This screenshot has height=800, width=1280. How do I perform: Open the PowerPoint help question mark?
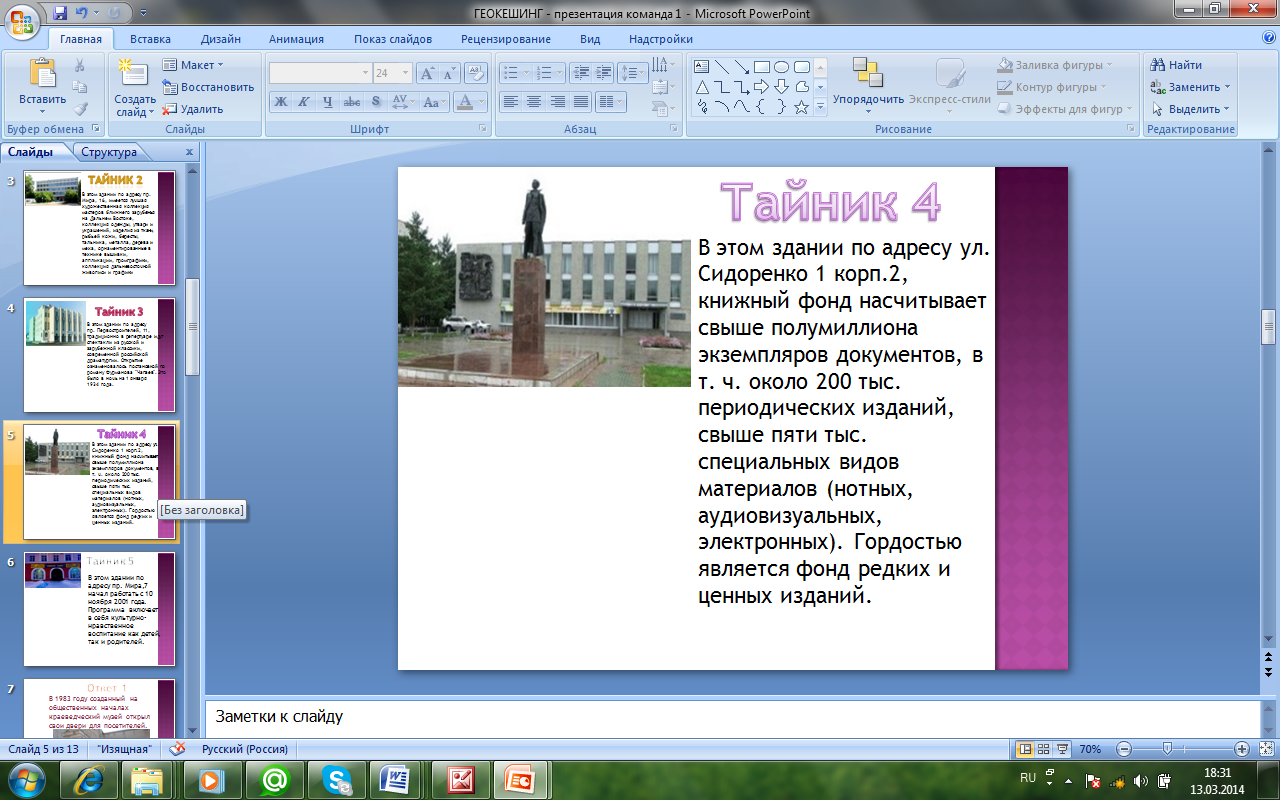coord(1268,38)
